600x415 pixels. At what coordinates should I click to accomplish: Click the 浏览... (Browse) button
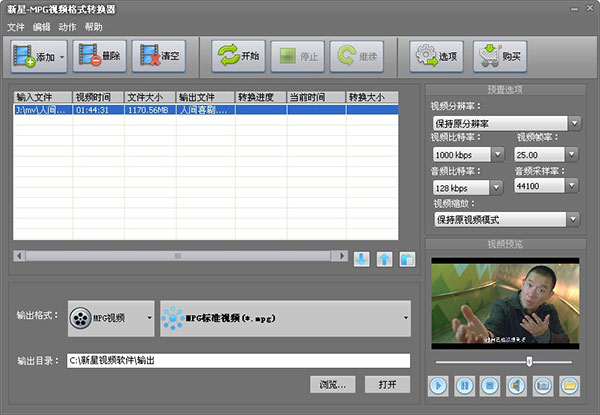coord(332,384)
